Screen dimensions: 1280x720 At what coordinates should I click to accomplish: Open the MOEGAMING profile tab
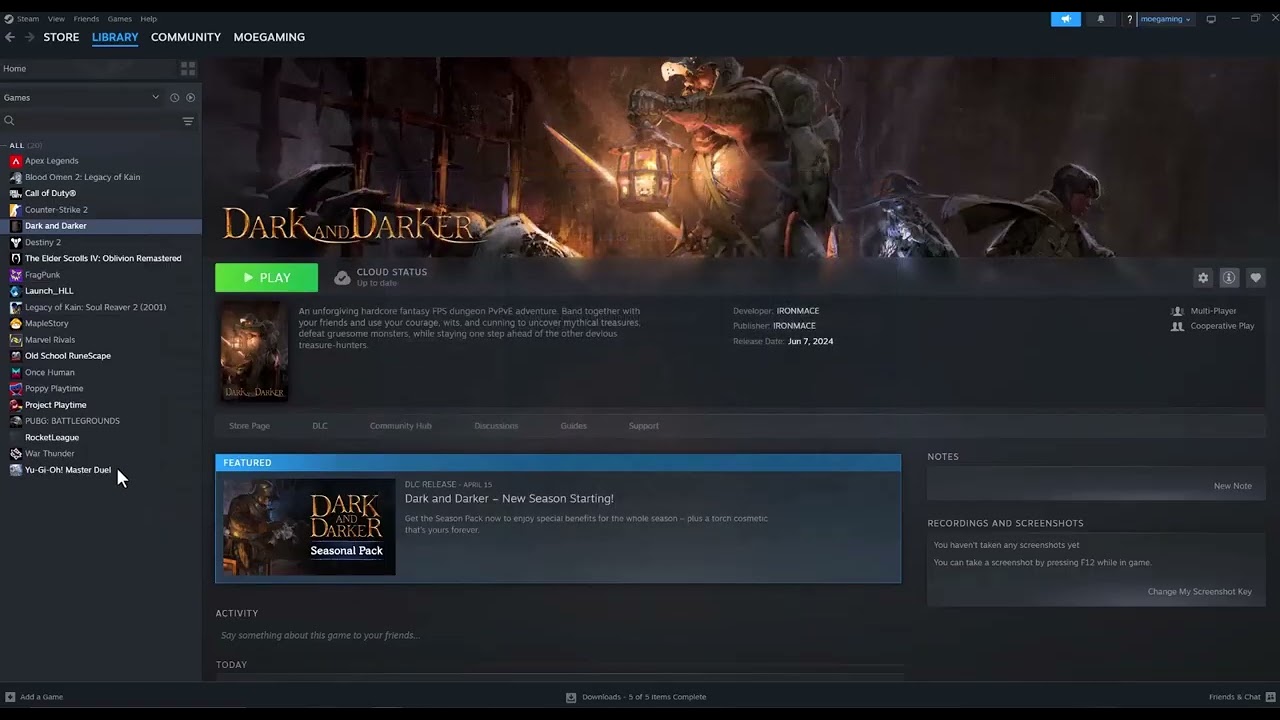(x=269, y=37)
